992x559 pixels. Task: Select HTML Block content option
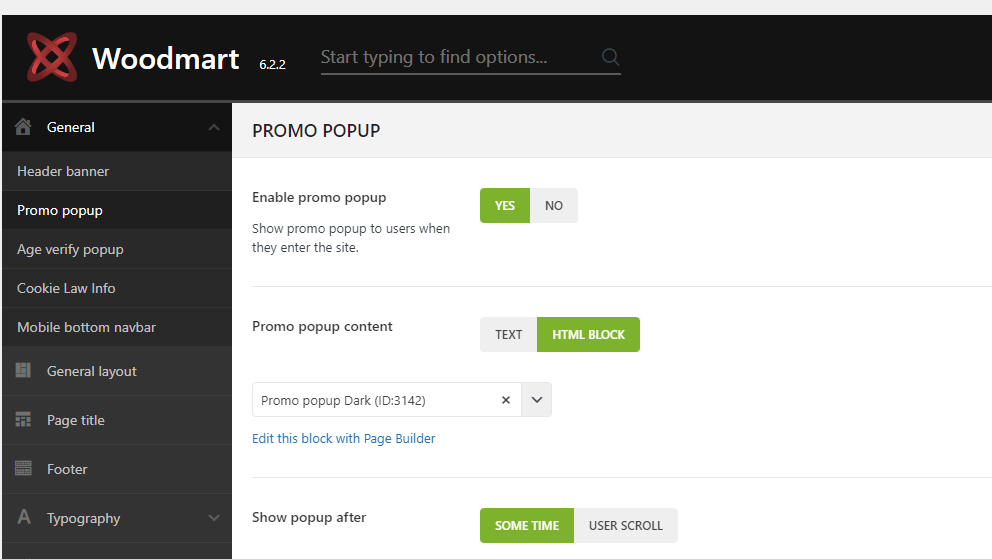click(x=588, y=335)
